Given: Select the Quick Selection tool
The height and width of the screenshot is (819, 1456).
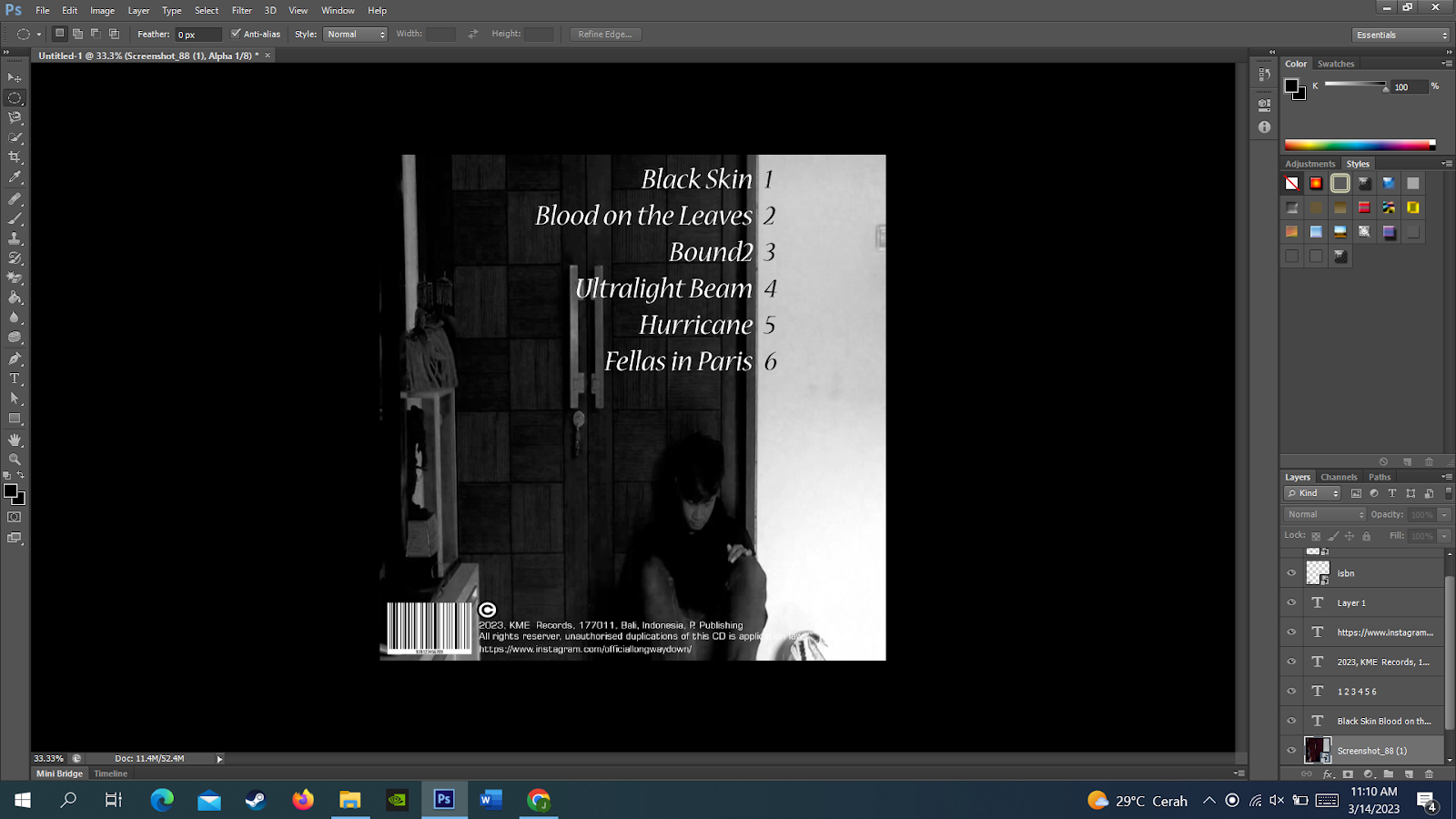Looking at the screenshot, I should [x=15, y=138].
